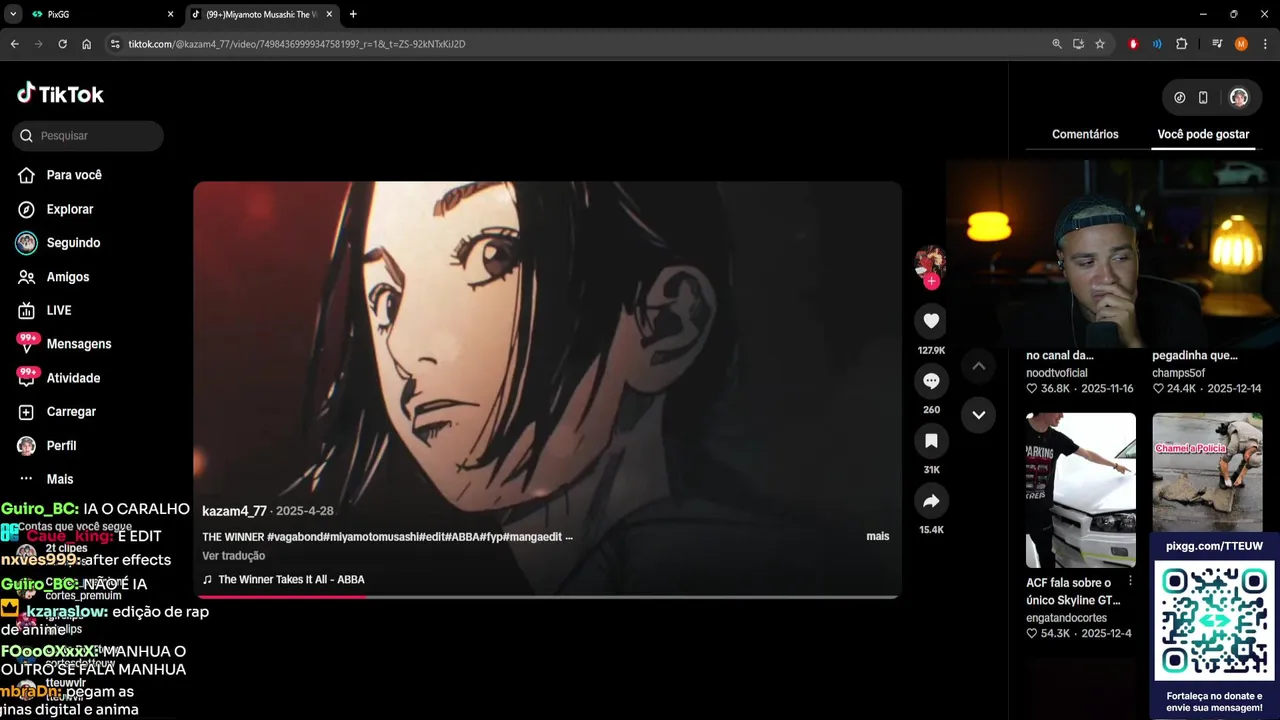Open kazam4_77 profile link
The width and height of the screenshot is (1280, 720).
click(x=234, y=511)
